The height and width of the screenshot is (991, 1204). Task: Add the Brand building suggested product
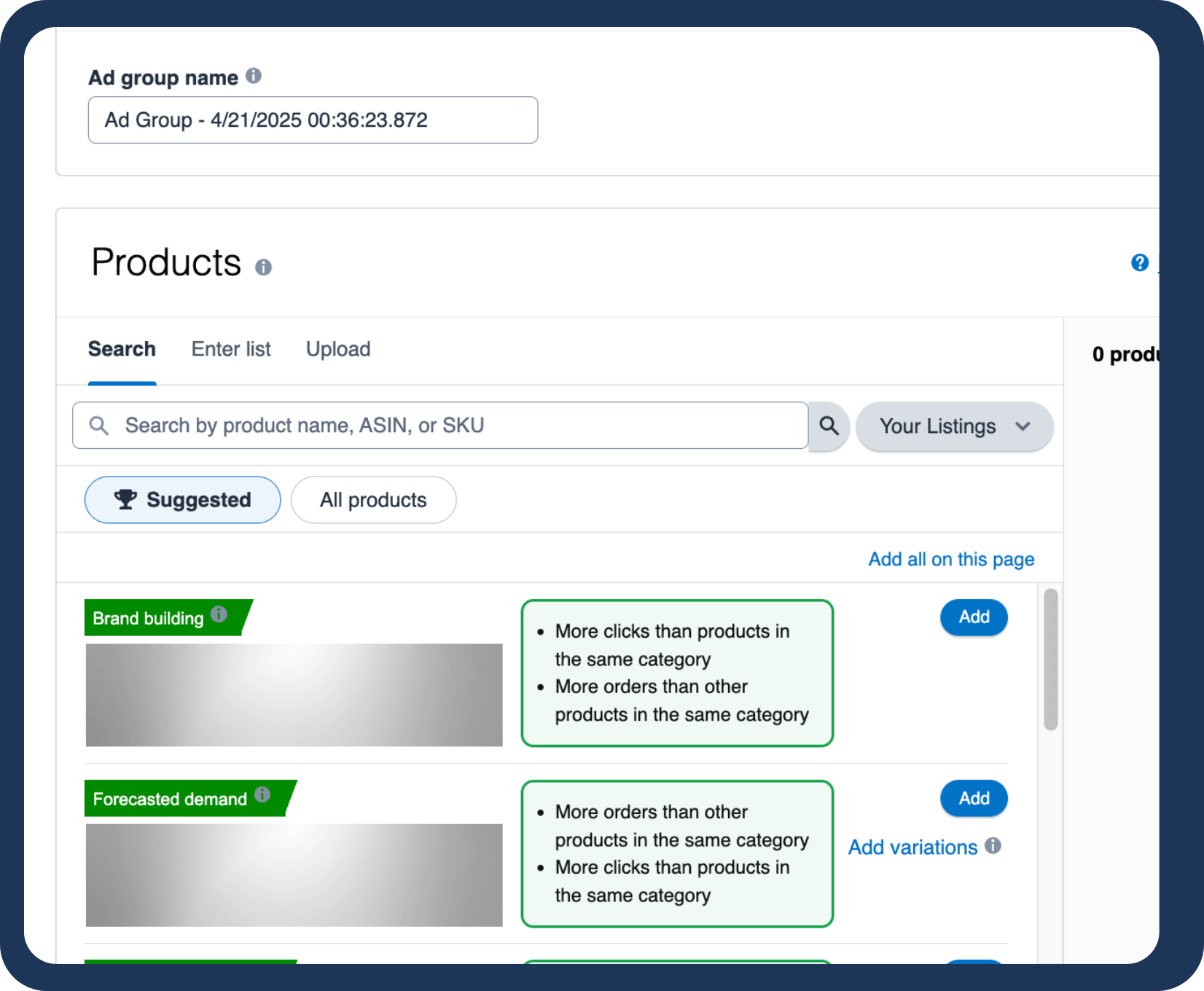pyautogui.click(x=974, y=617)
